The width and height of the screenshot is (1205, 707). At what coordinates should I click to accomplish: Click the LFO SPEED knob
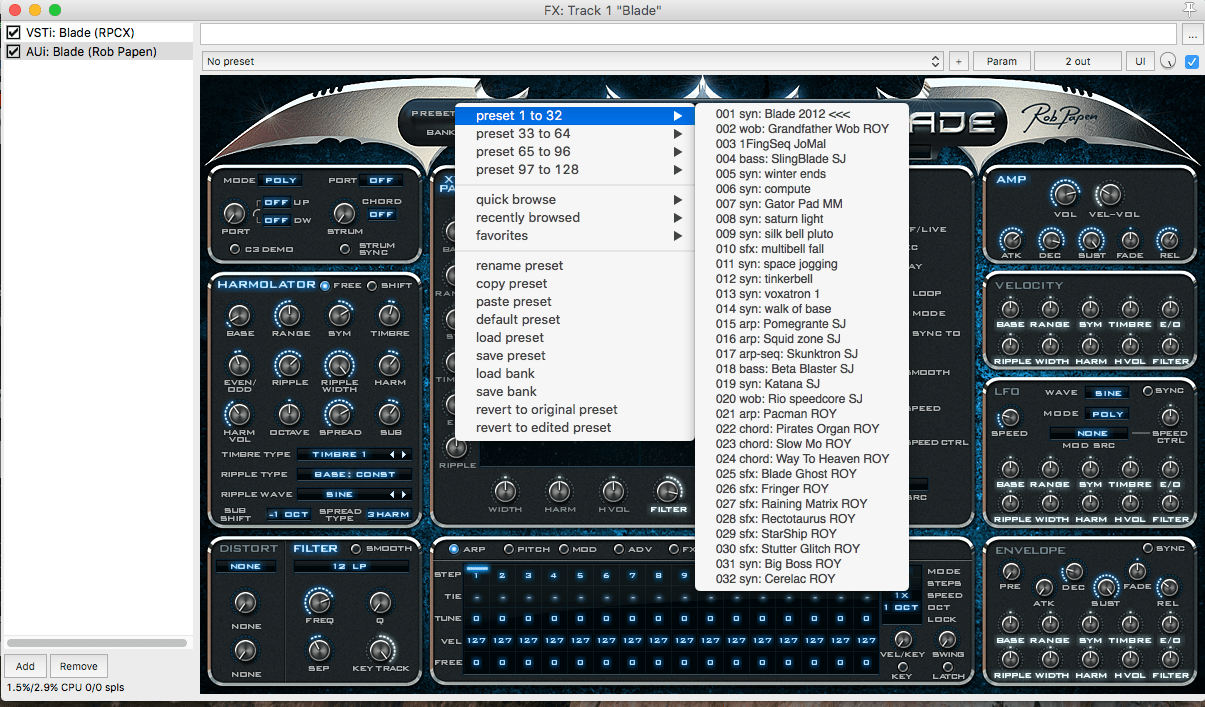(x=1010, y=418)
